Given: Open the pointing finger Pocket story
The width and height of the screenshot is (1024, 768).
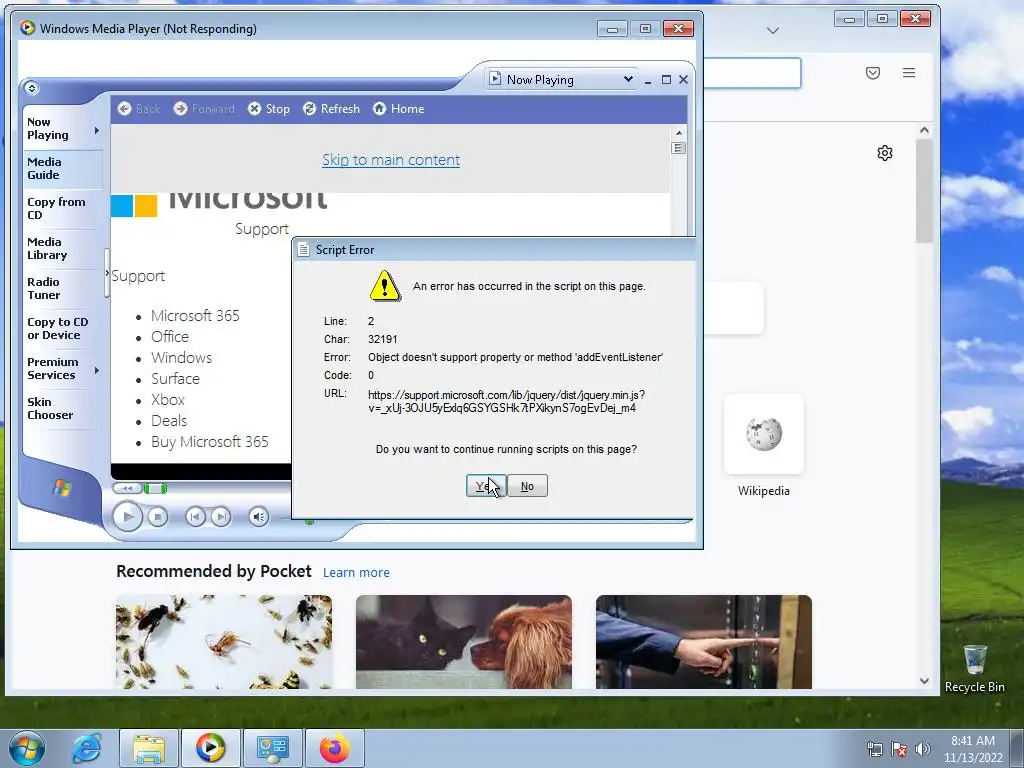Looking at the screenshot, I should (704, 642).
